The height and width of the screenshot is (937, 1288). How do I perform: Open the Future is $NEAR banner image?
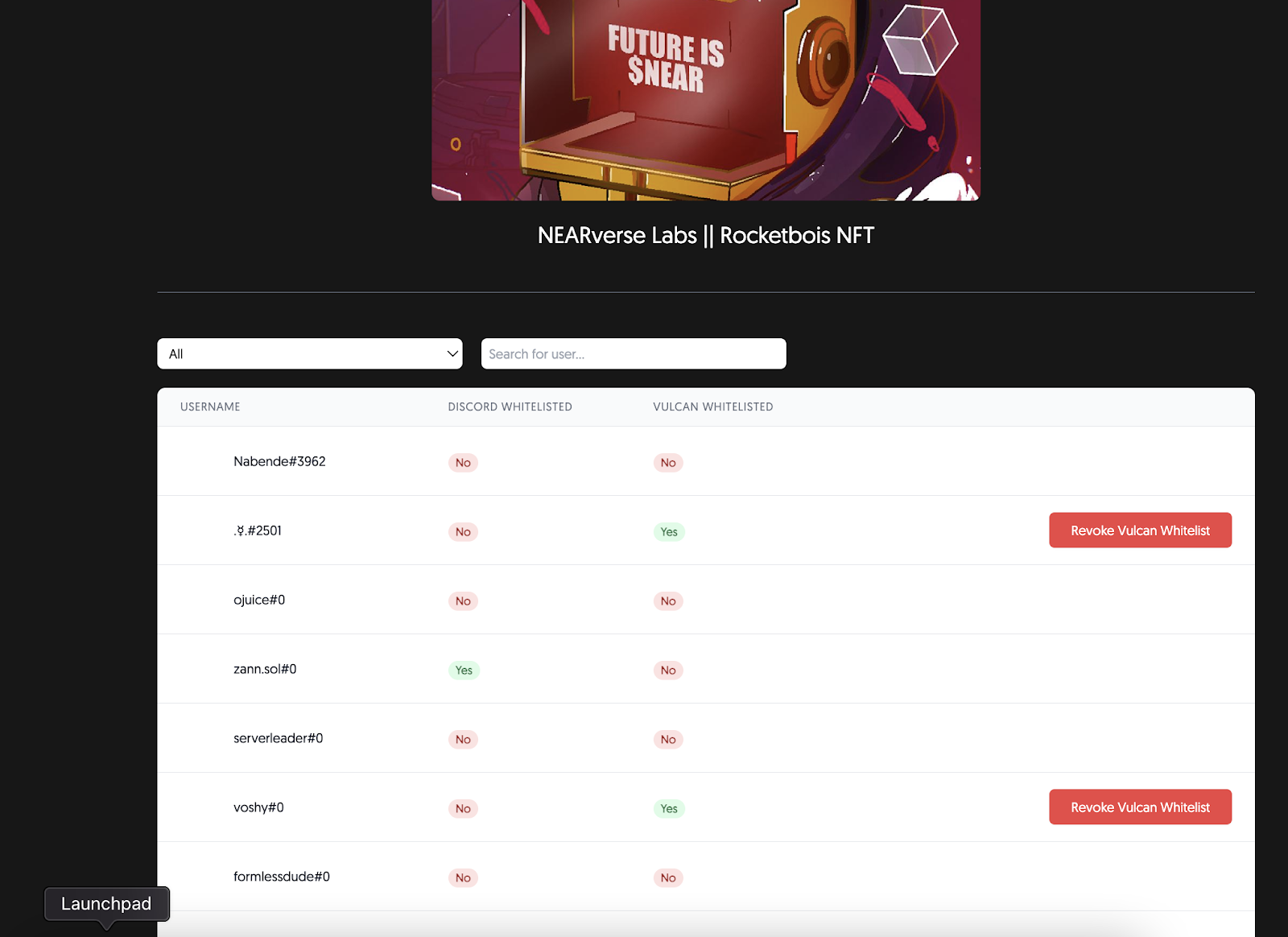pyautogui.click(x=706, y=100)
